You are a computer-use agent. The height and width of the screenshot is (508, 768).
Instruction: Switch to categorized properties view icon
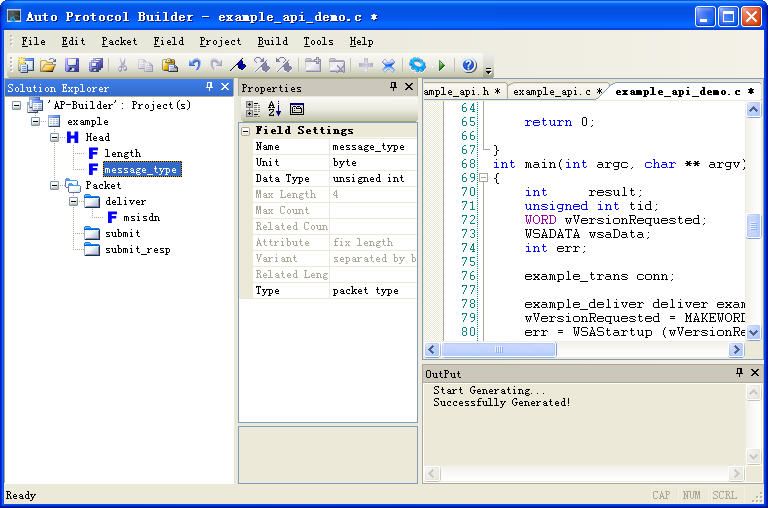pos(252,109)
